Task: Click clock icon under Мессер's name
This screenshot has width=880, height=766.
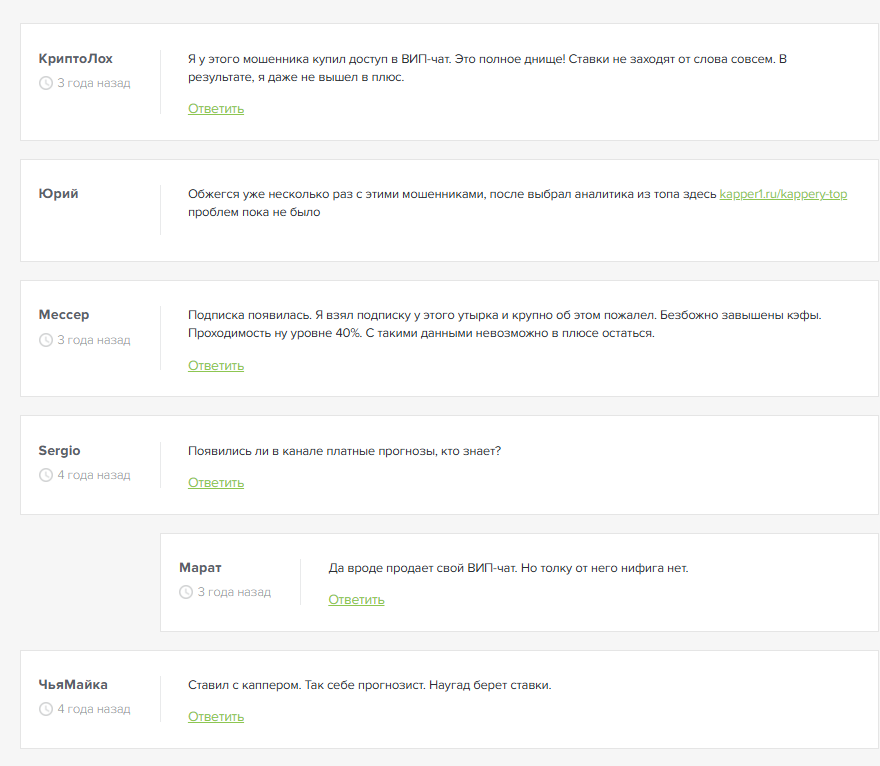Action: click(45, 340)
